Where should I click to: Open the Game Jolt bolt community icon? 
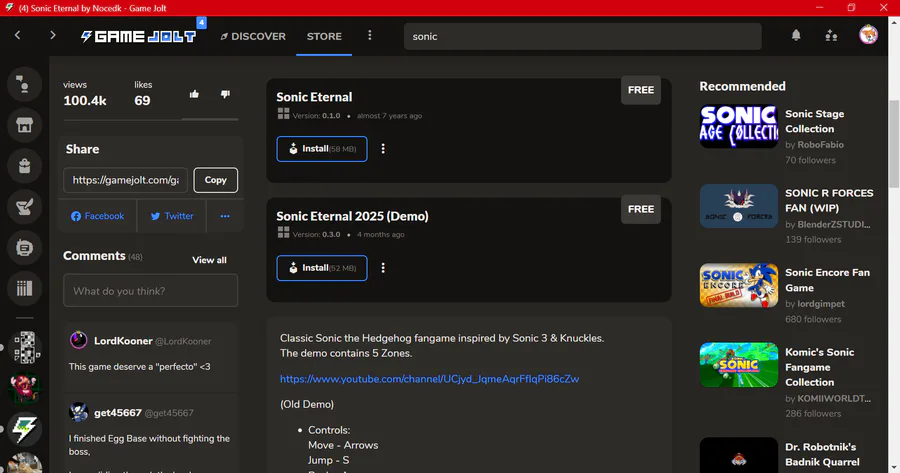click(26, 429)
